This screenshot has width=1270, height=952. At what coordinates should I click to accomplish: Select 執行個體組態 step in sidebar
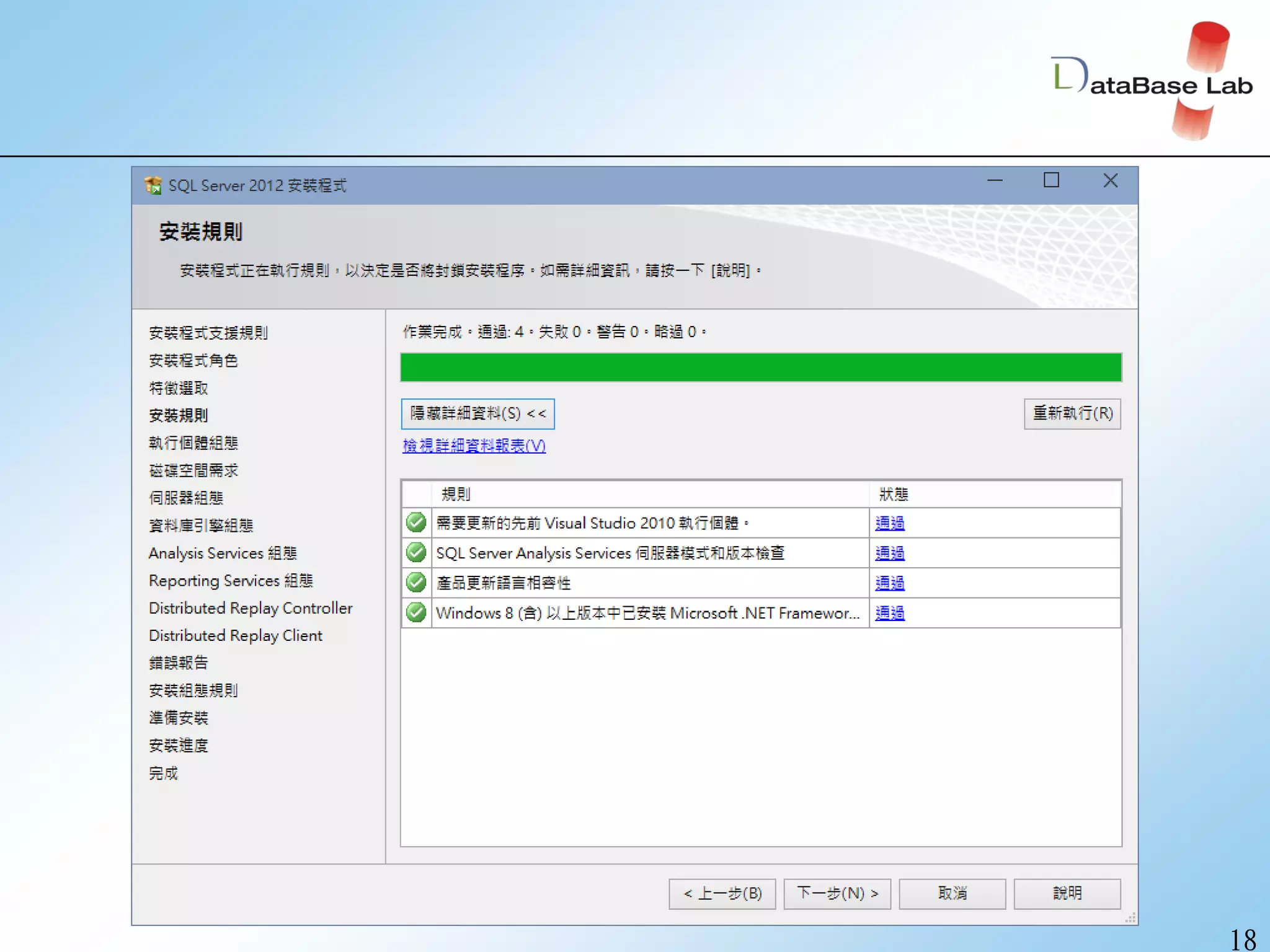(x=193, y=443)
